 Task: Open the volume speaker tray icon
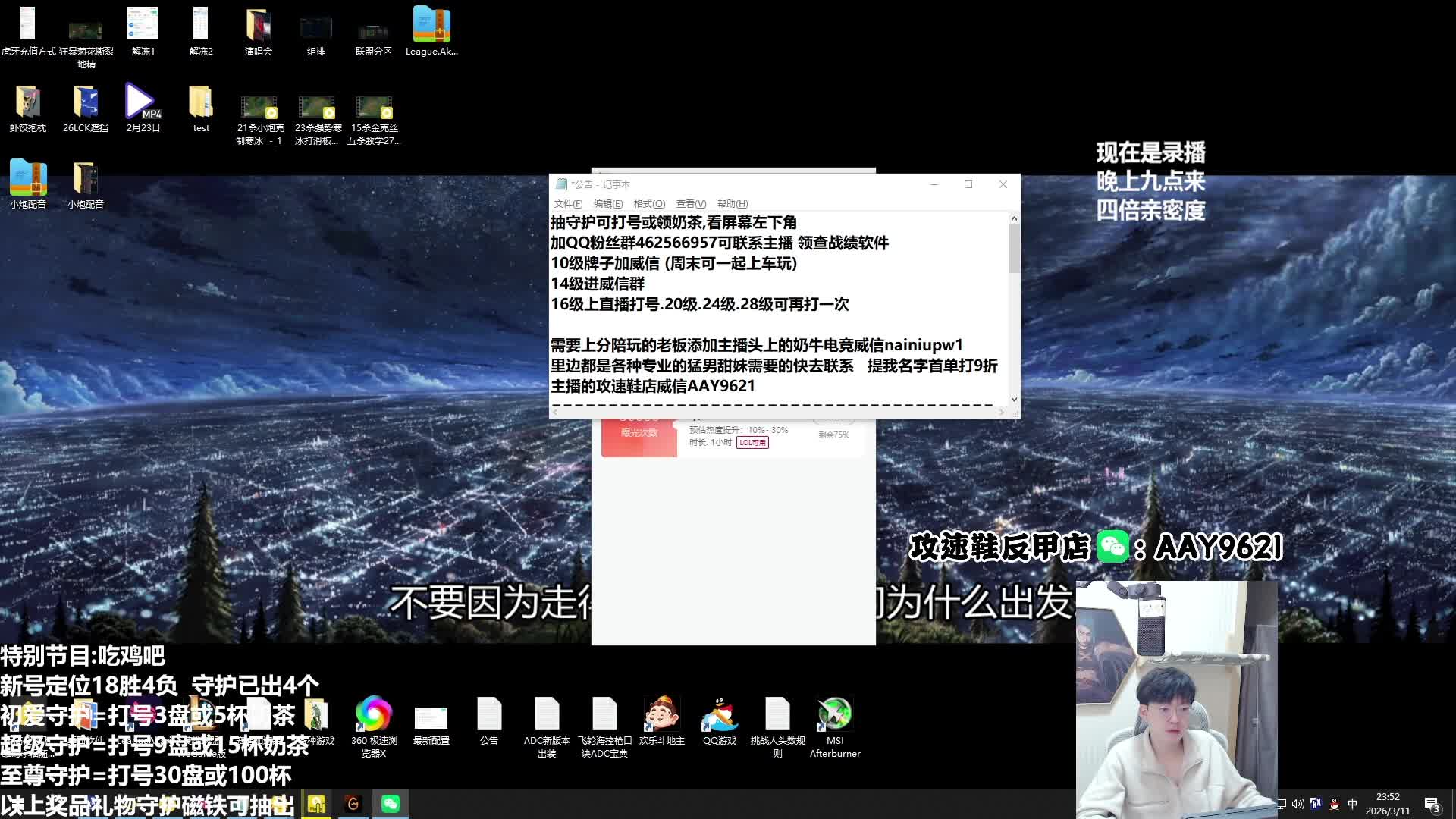coord(1298,804)
